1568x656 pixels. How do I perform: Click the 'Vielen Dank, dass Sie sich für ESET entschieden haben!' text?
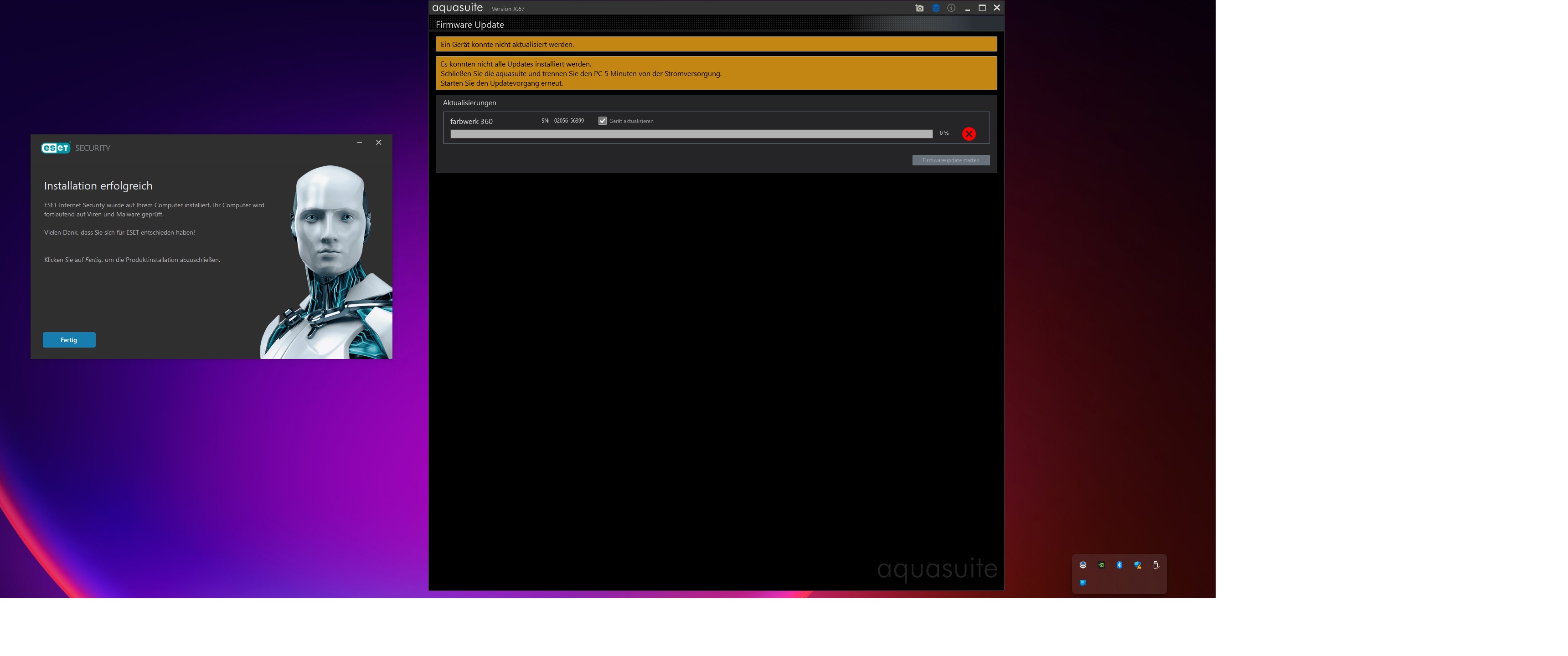(x=119, y=232)
